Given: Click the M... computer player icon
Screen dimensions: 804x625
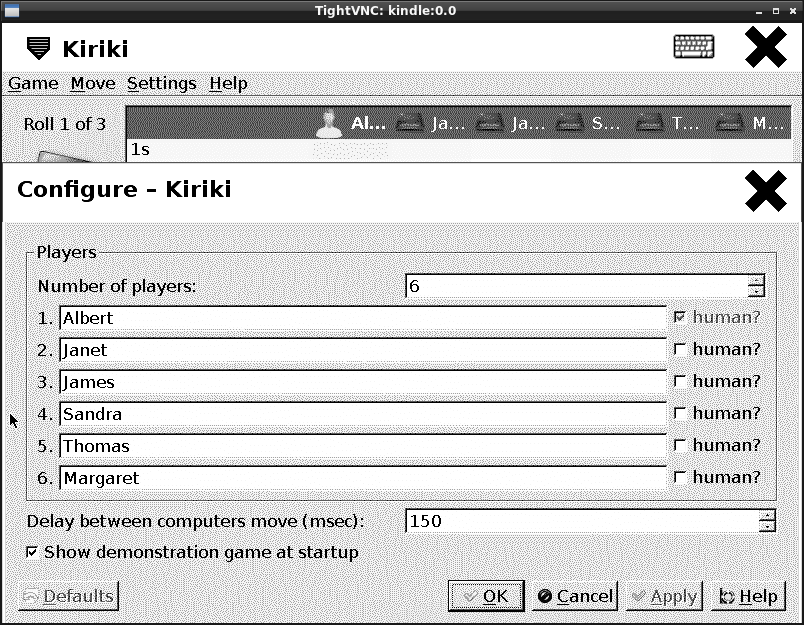Looking at the screenshot, I should [x=729, y=123].
